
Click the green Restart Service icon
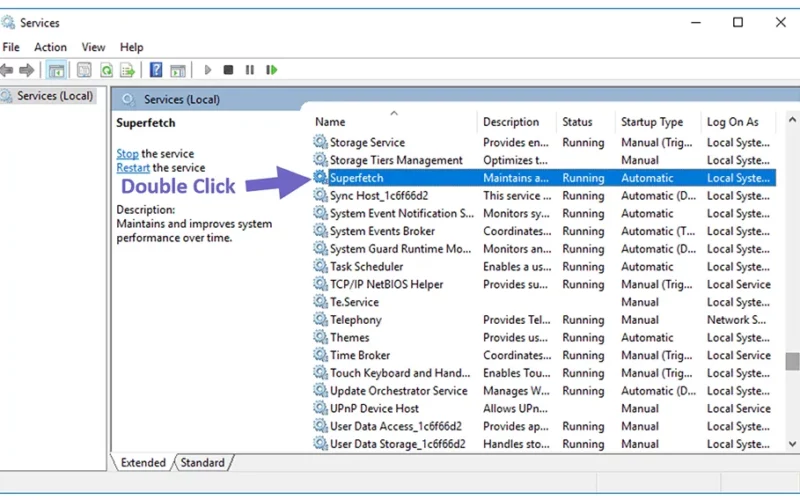tap(271, 69)
